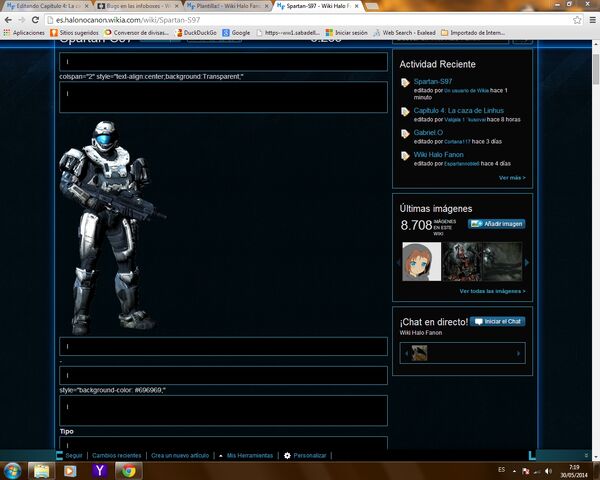This screenshot has height=480, width=600.
Task: Click Seguir in the bottom toolbar
Action: click(x=74, y=456)
